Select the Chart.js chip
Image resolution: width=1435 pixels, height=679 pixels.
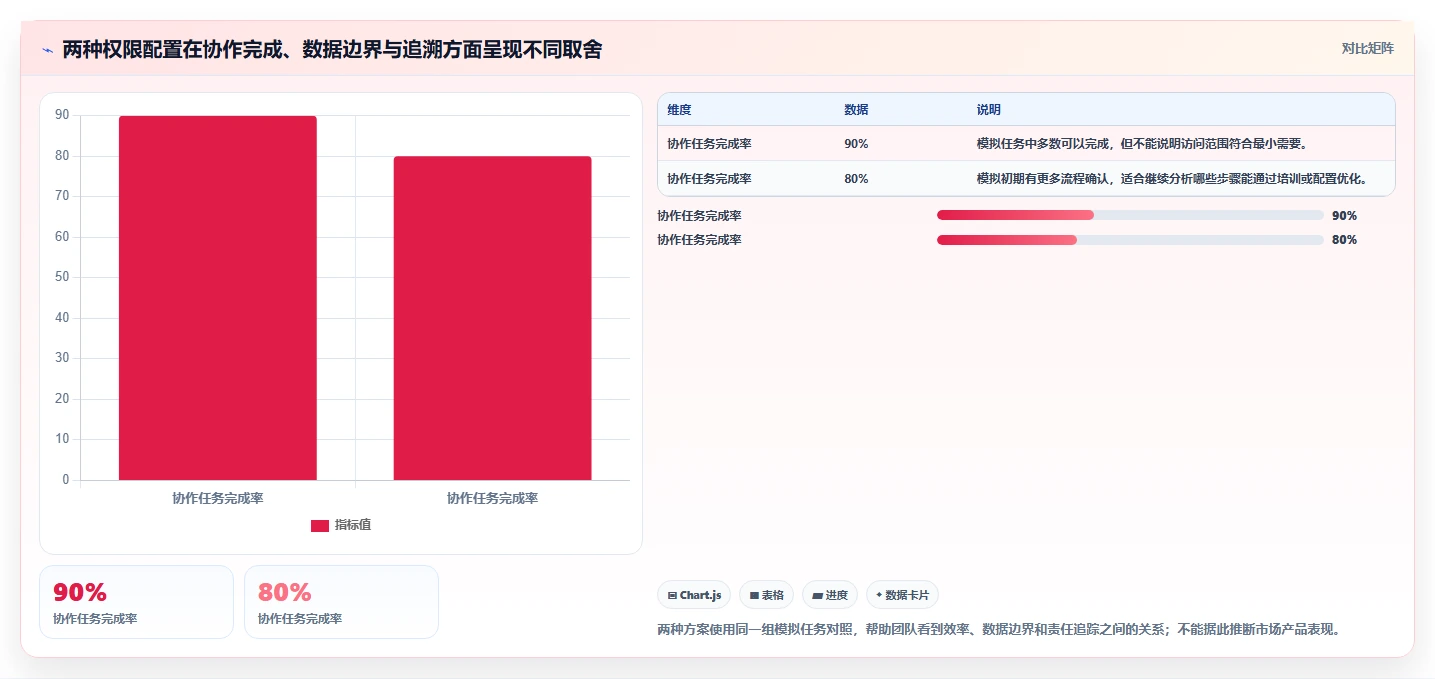(694, 595)
